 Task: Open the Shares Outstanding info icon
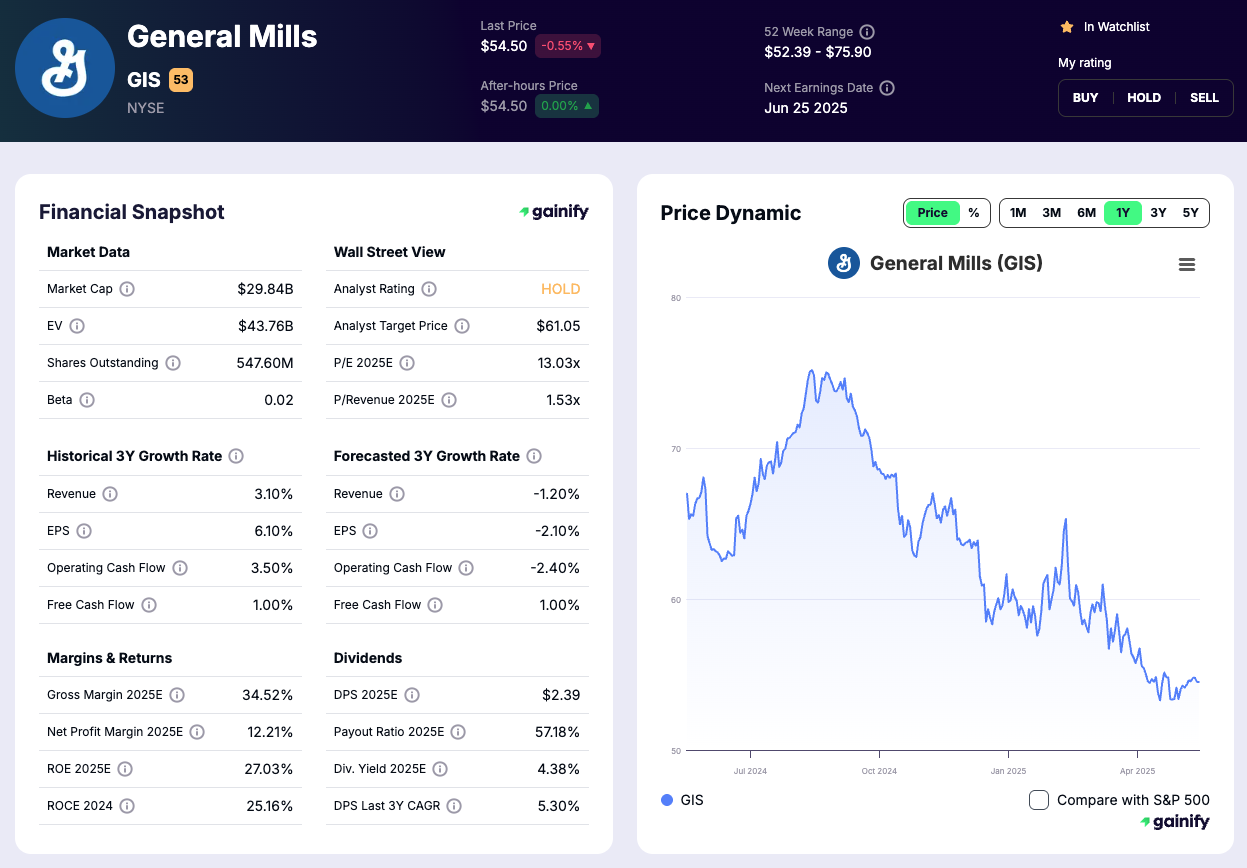point(173,363)
